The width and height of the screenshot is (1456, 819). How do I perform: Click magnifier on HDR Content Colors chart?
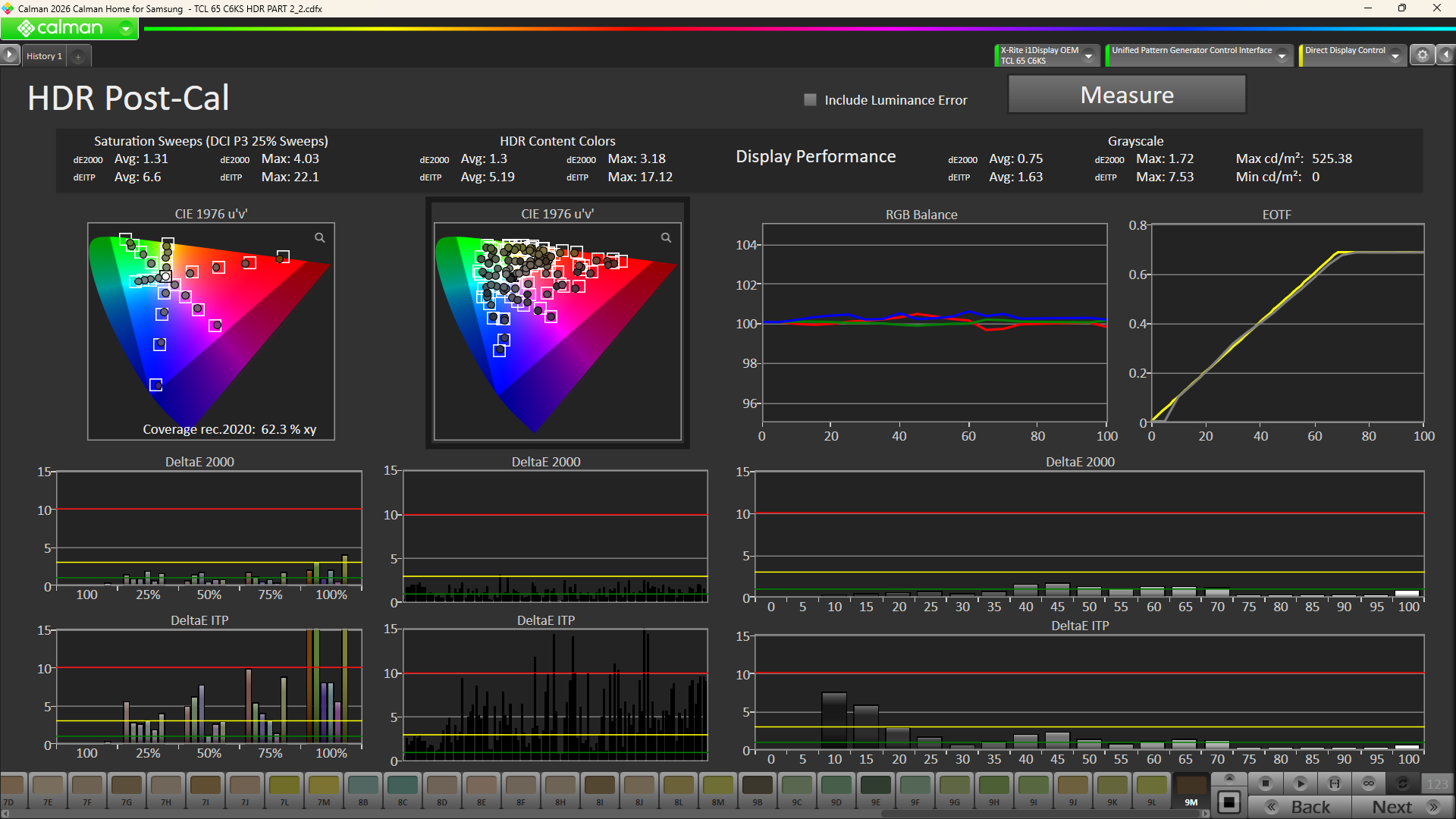pos(666,238)
